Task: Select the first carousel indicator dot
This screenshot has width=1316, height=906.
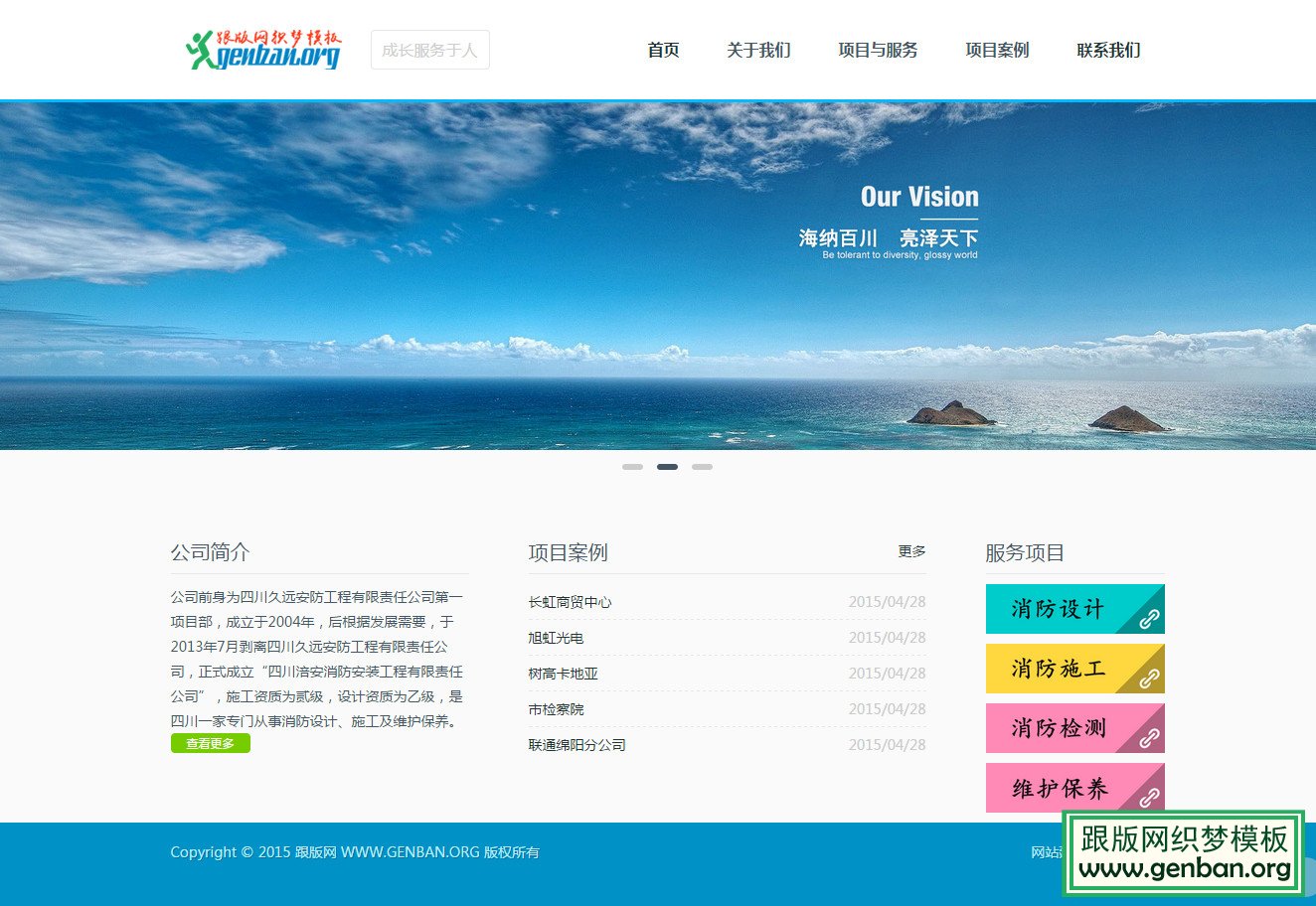Action: click(x=632, y=466)
